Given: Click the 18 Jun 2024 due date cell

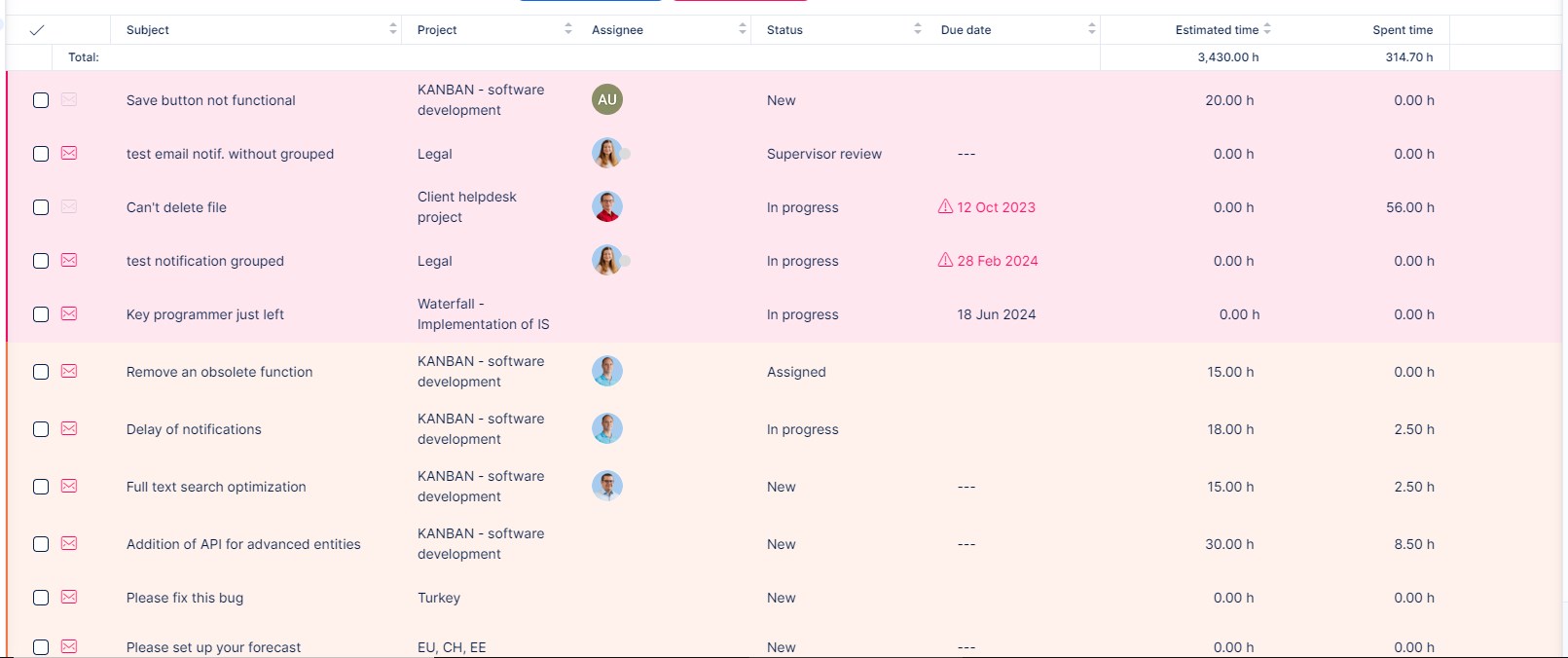Looking at the screenshot, I should [996, 314].
